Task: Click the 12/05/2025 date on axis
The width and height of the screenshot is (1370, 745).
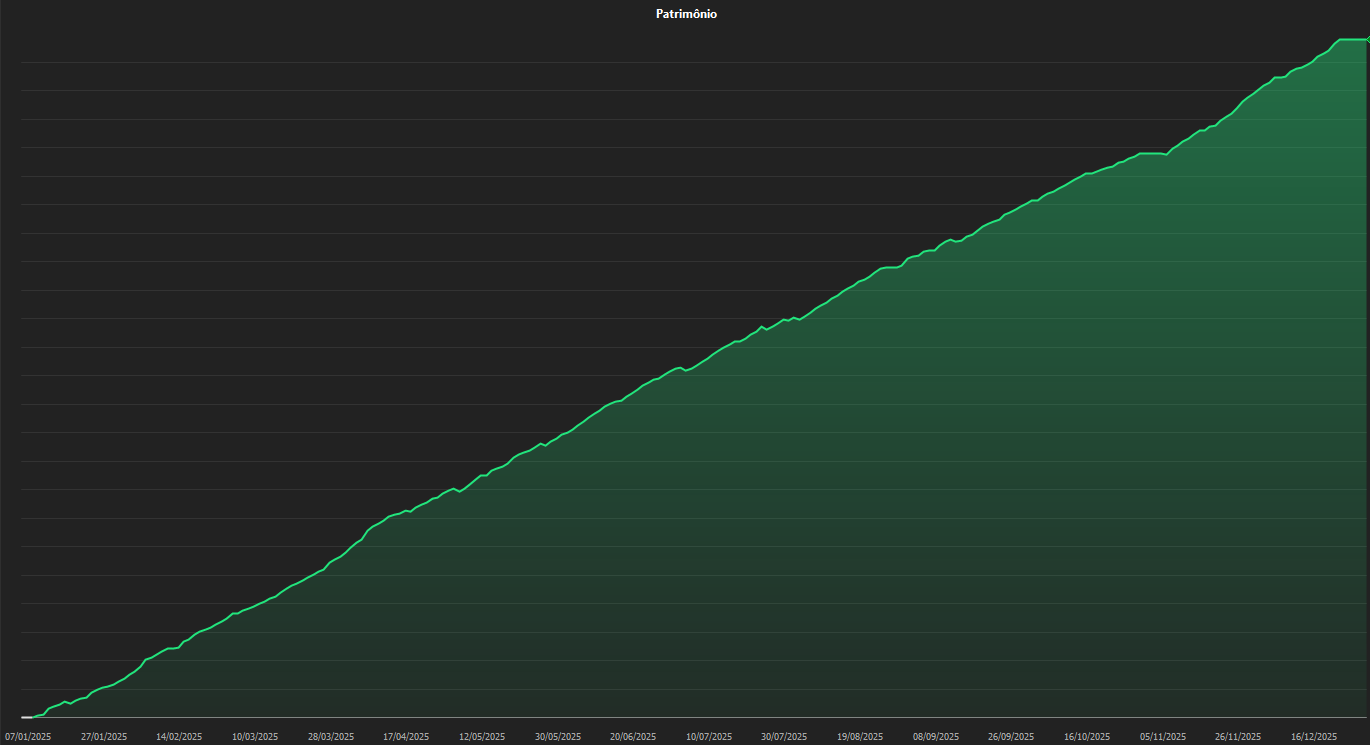Action: [482, 737]
